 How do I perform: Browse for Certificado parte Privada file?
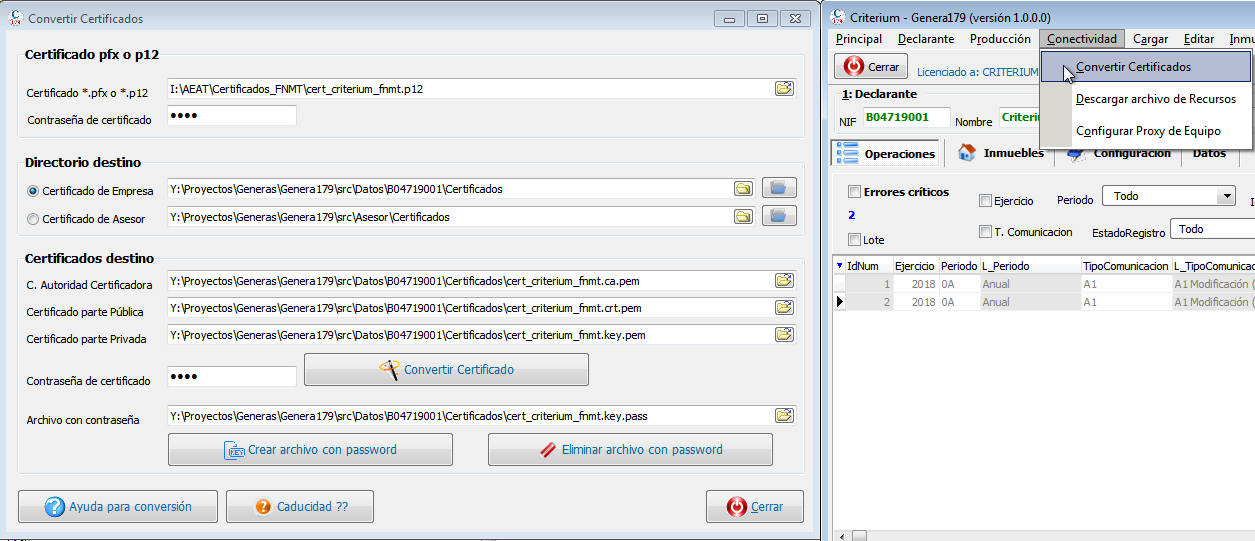(x=784, y=335)
